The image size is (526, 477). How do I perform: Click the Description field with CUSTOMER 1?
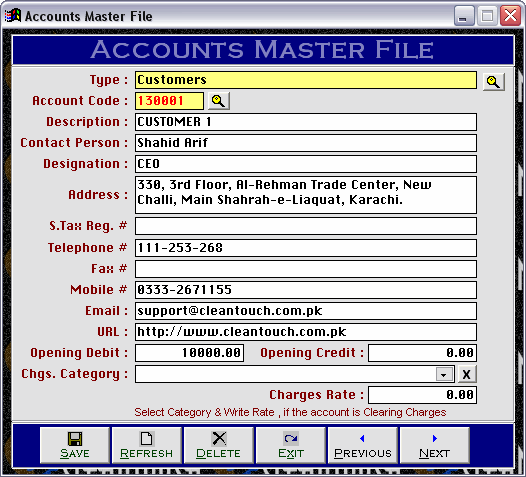coord(306,122)
